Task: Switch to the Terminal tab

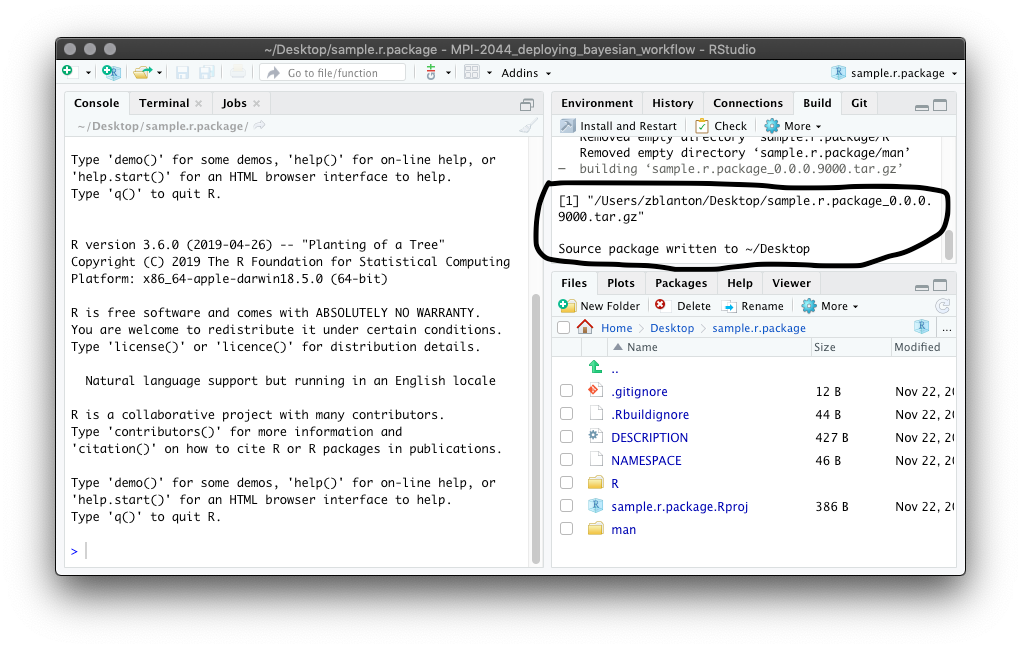Action: (163, 103)
